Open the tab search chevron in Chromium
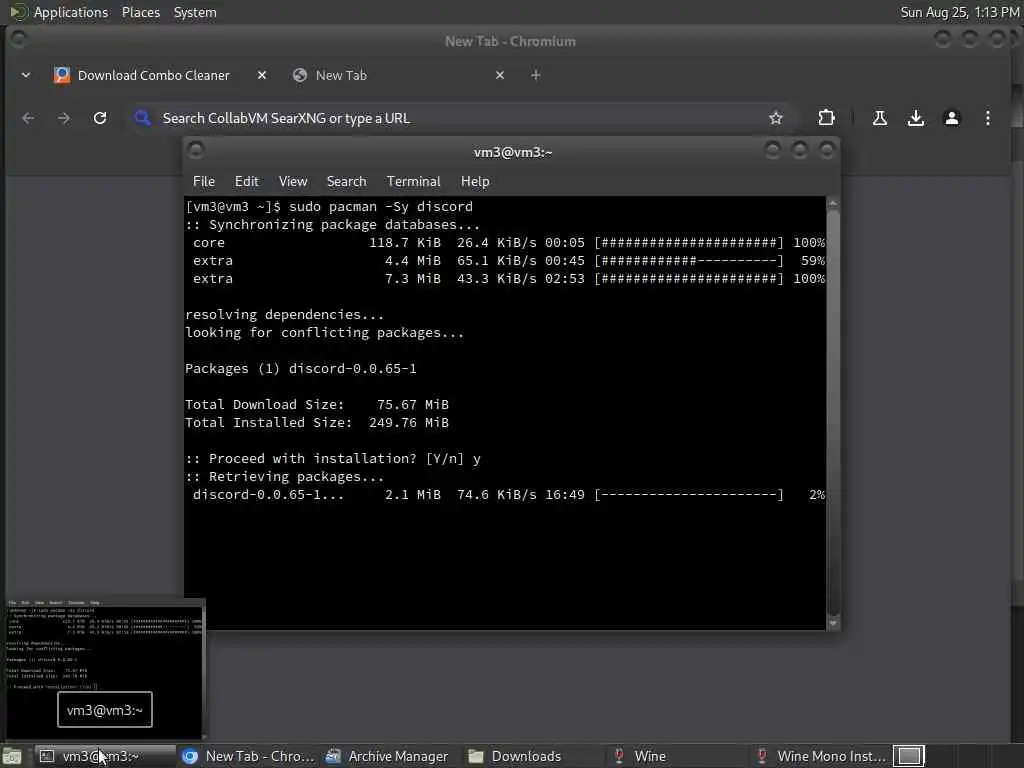The height and width of the screenshot is (768, 1024). coord(26,75)
